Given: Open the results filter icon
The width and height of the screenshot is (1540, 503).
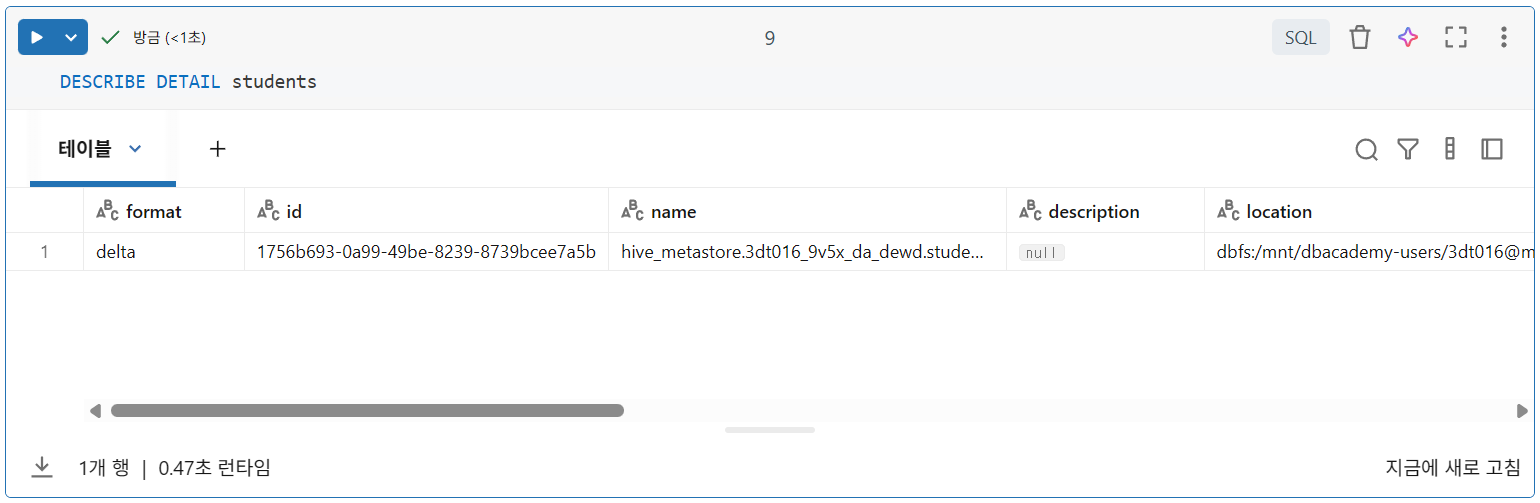Looking at the screenshot, I should pyautogui.click(x=1408, y=150).
